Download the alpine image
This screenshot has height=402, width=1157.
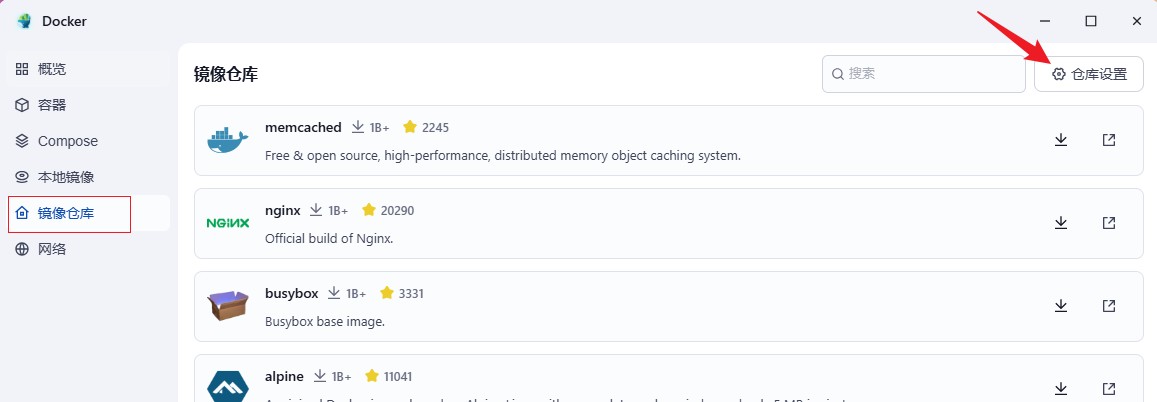click(1061, 388)
